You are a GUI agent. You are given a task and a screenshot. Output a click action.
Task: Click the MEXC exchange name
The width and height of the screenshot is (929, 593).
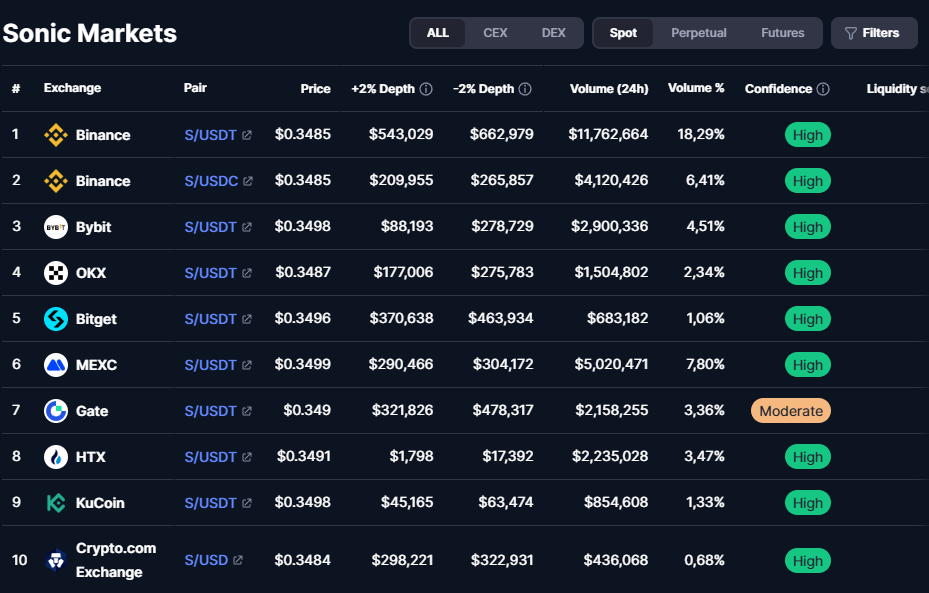[96, 365]
